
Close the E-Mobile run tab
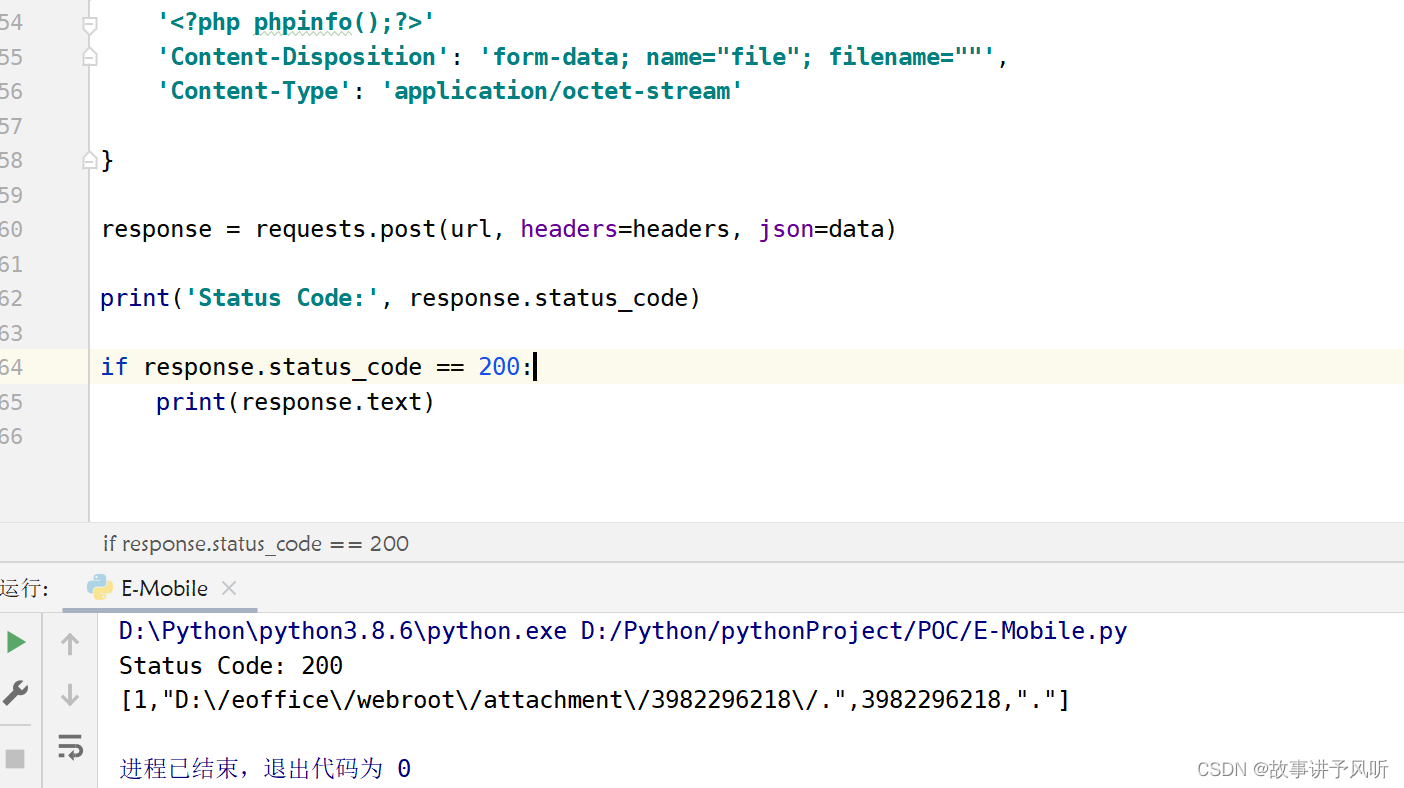pos(229,588)
